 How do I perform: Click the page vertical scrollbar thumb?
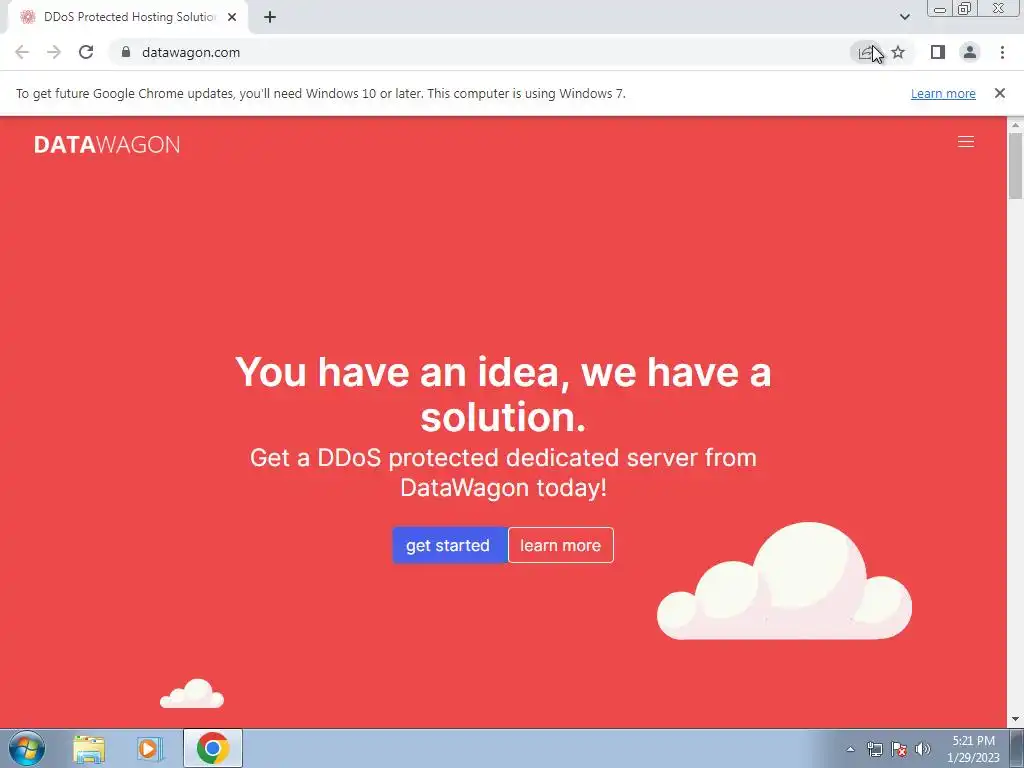1016,165
